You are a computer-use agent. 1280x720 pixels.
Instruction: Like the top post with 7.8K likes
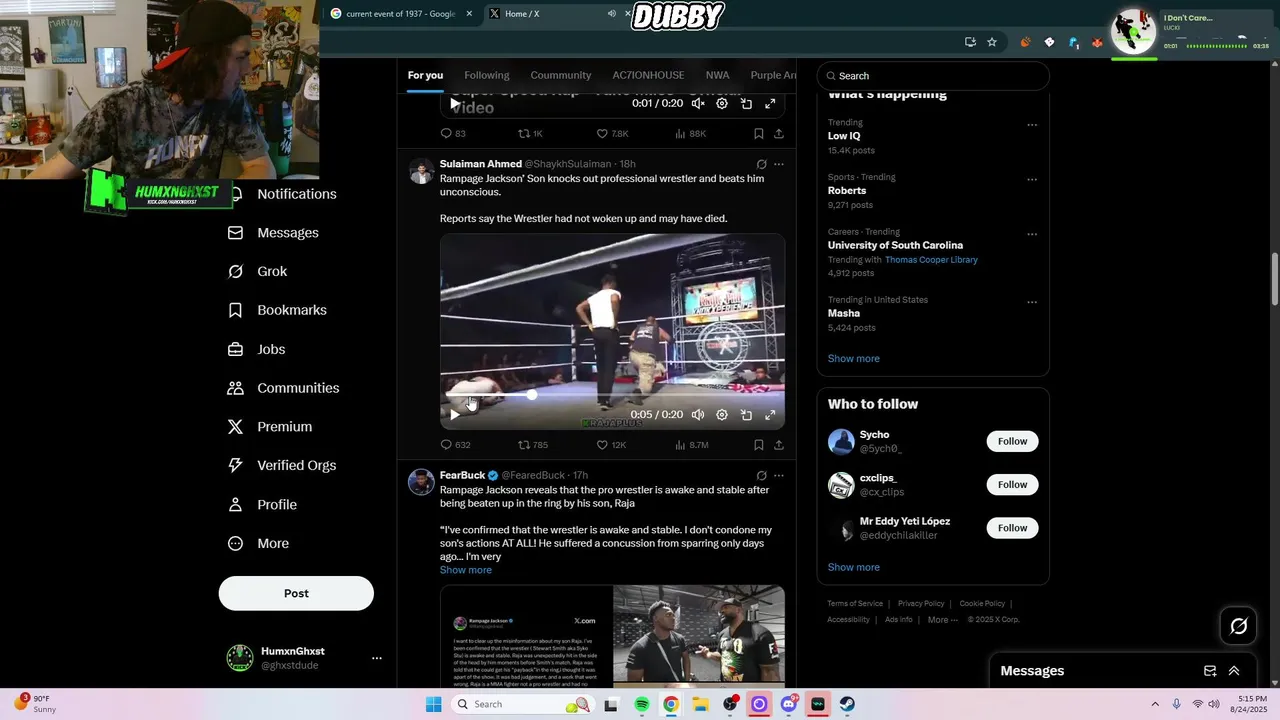[x=612, y=134]
